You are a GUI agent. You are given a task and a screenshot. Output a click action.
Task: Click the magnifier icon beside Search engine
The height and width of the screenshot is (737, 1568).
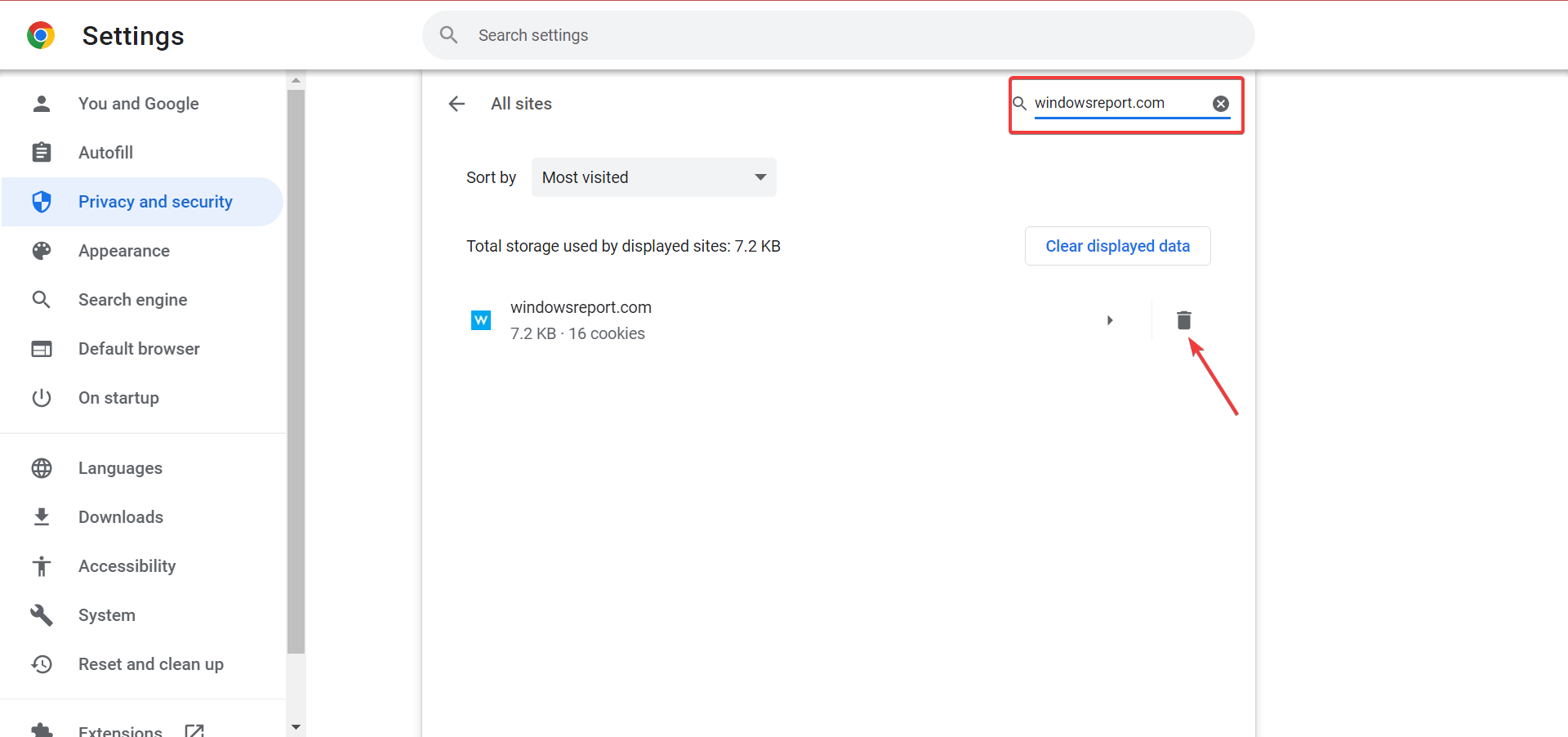tap(42, 300)
